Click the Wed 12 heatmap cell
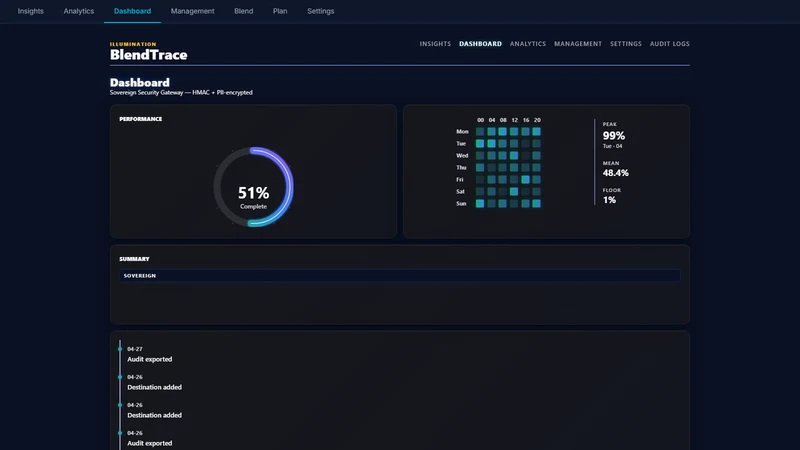Image resolution: width=800 pixels, height=450 pixels. pos(514,156)
